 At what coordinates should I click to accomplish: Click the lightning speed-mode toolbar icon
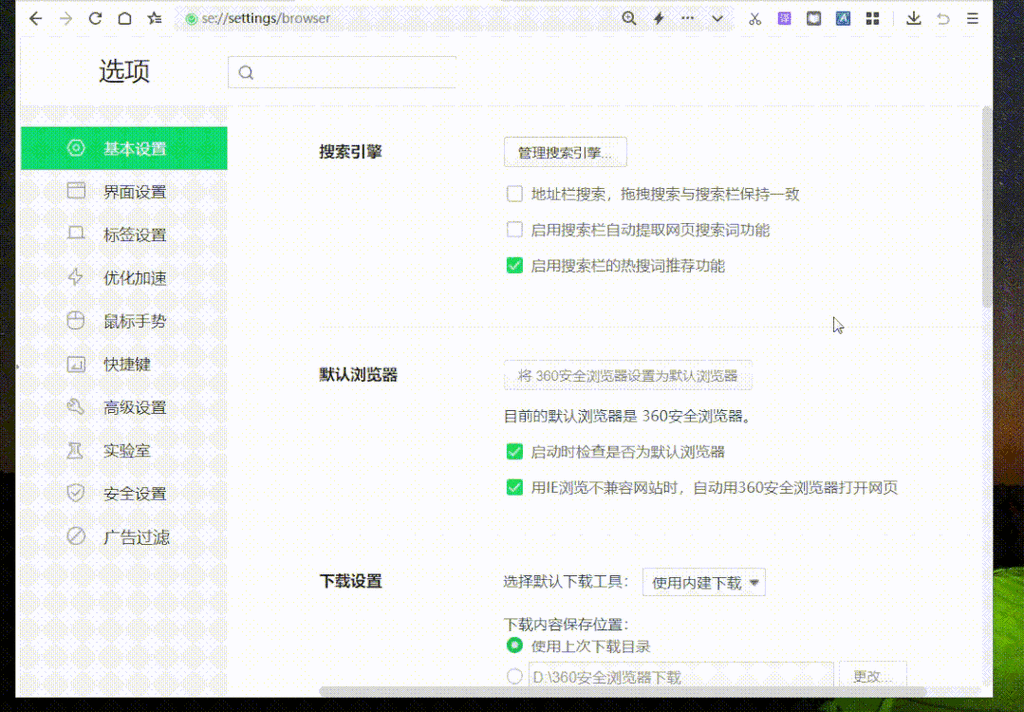coord(658,18)
